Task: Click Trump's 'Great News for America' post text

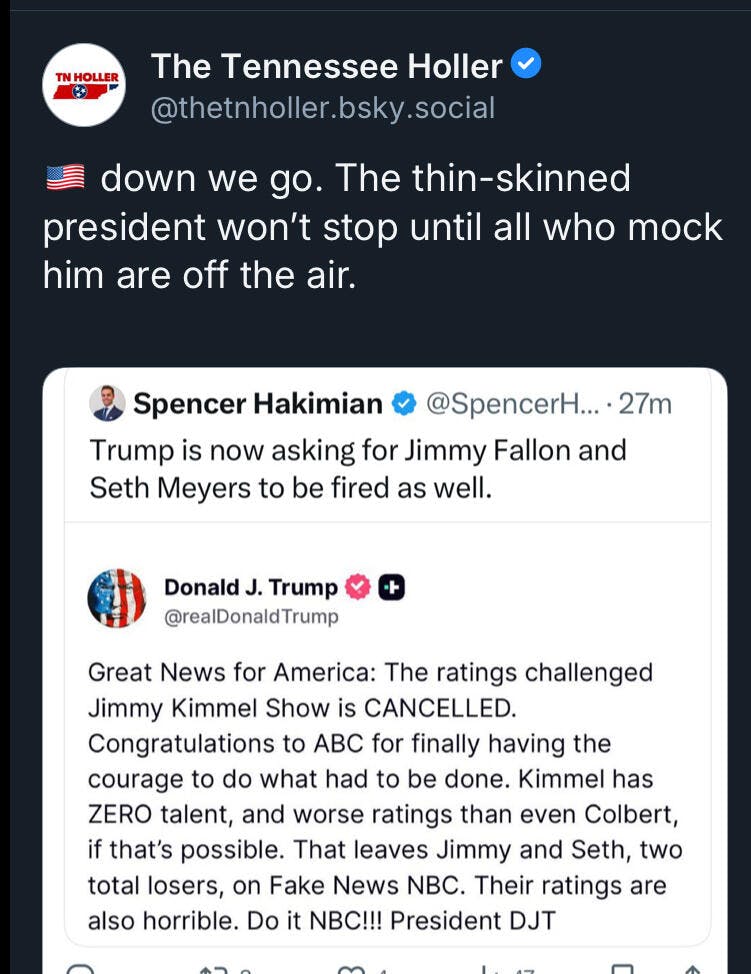Action: click(384, 797)
